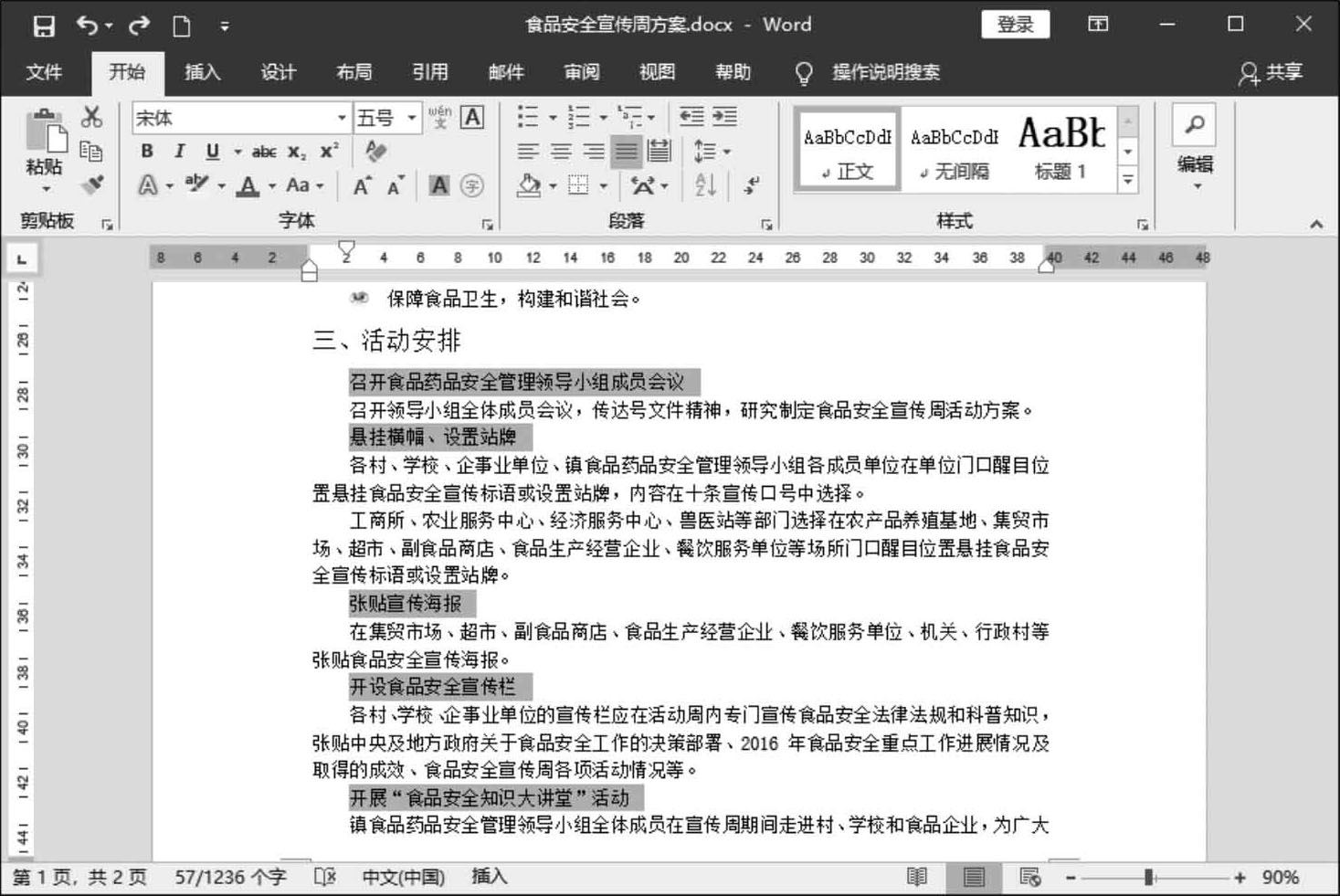Switch to the 设计 tab
Image resolution: width=1340 pixels, height=896 pixels.
278,72
